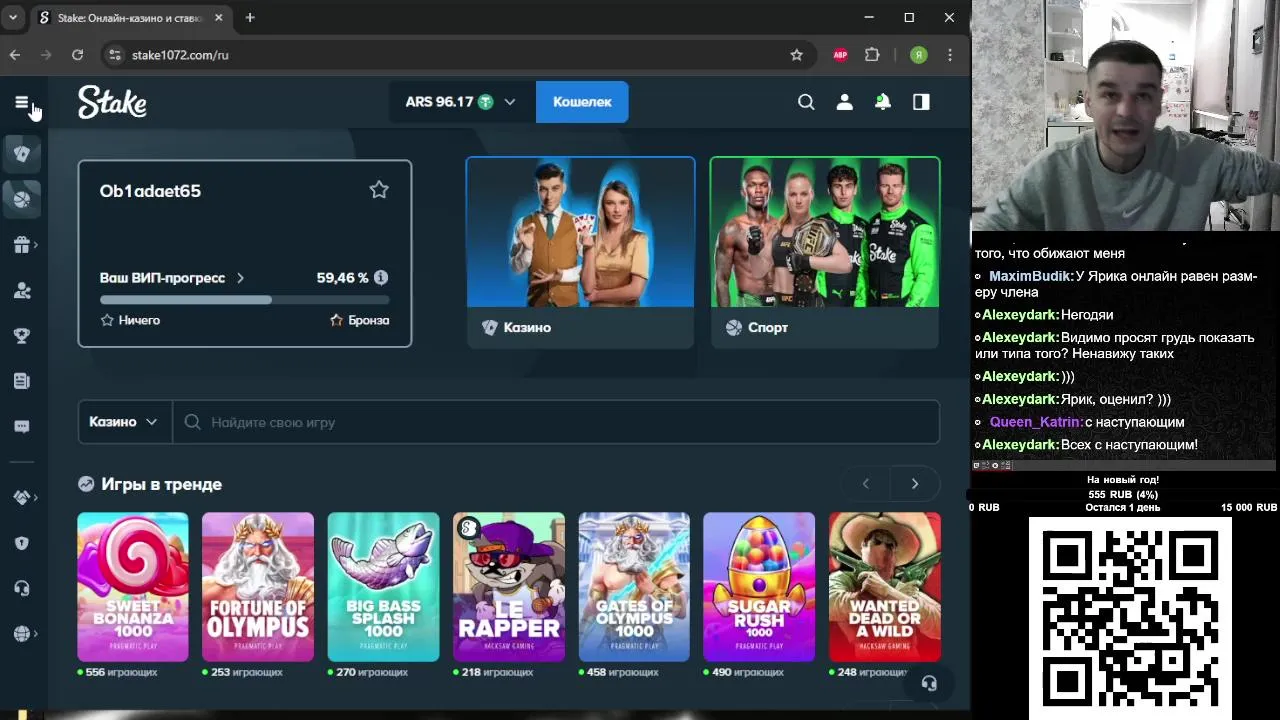
Task: Open the VIP club trophy icon in sidebar
Action: click(21, 336)
